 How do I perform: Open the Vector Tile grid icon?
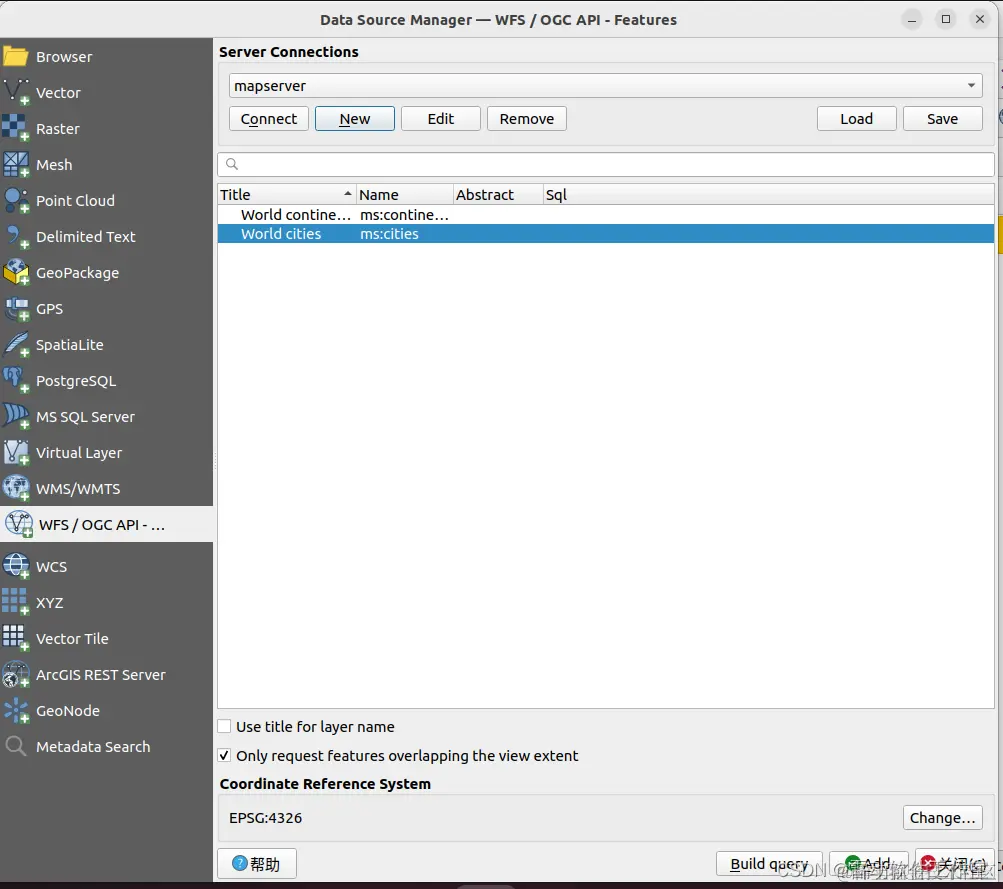tap(15, 638)
